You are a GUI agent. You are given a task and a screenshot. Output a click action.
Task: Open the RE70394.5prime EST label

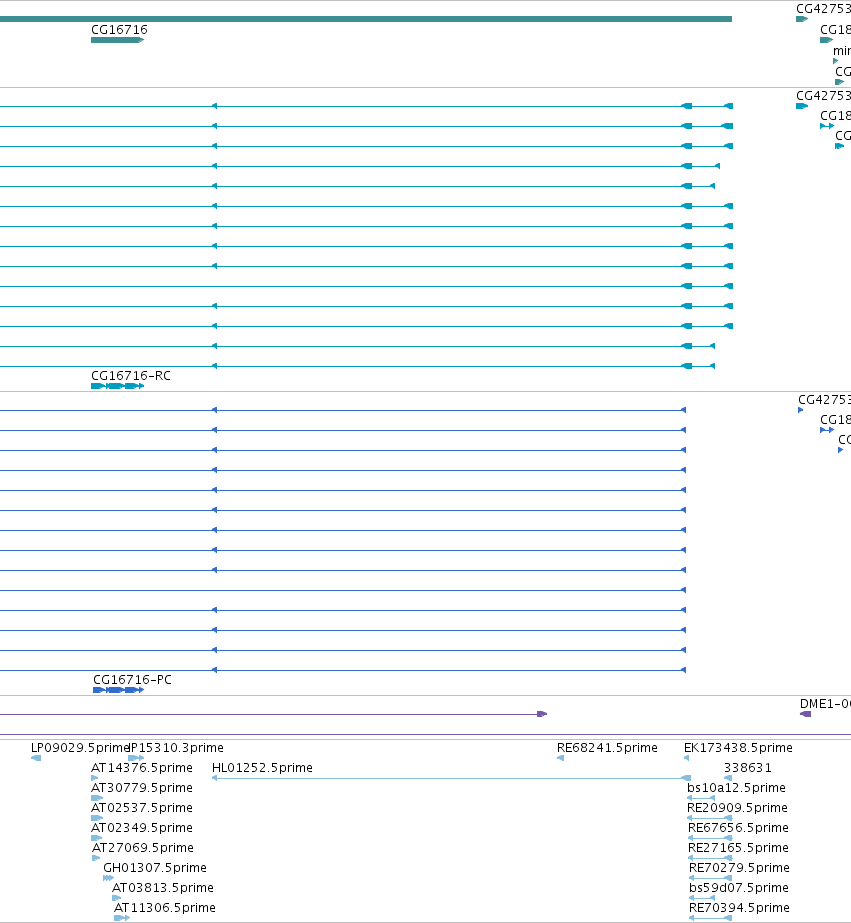(x=739, y=908)
